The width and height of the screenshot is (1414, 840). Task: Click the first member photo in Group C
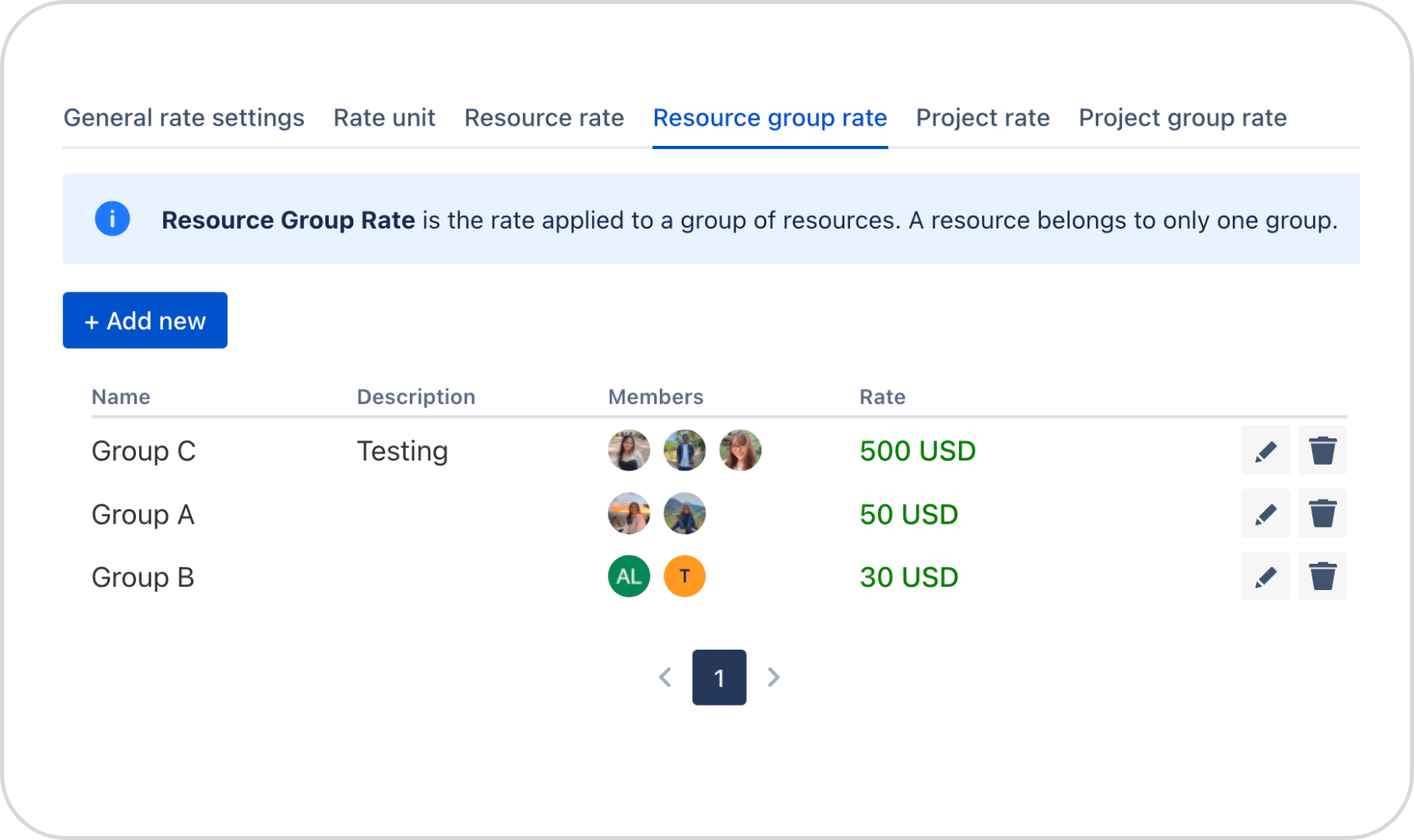[x=629, y=451]
